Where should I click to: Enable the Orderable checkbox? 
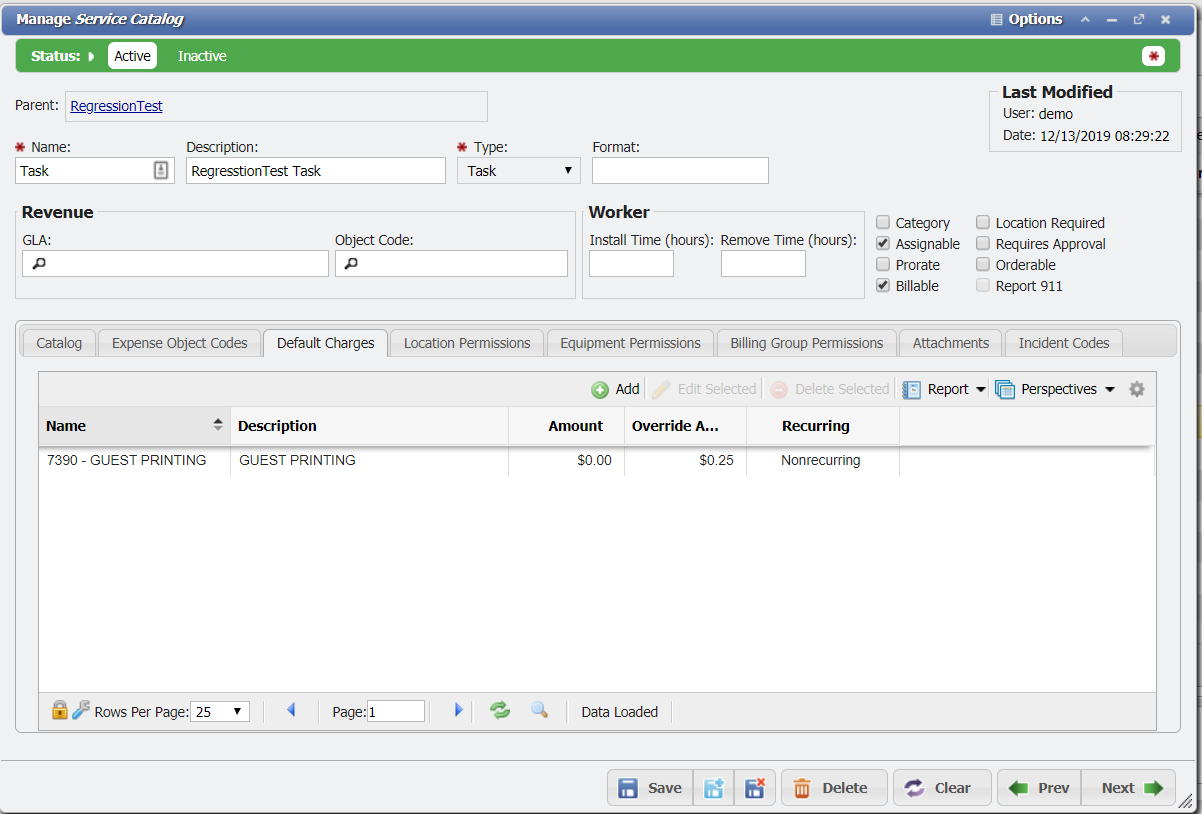(983, 264)
